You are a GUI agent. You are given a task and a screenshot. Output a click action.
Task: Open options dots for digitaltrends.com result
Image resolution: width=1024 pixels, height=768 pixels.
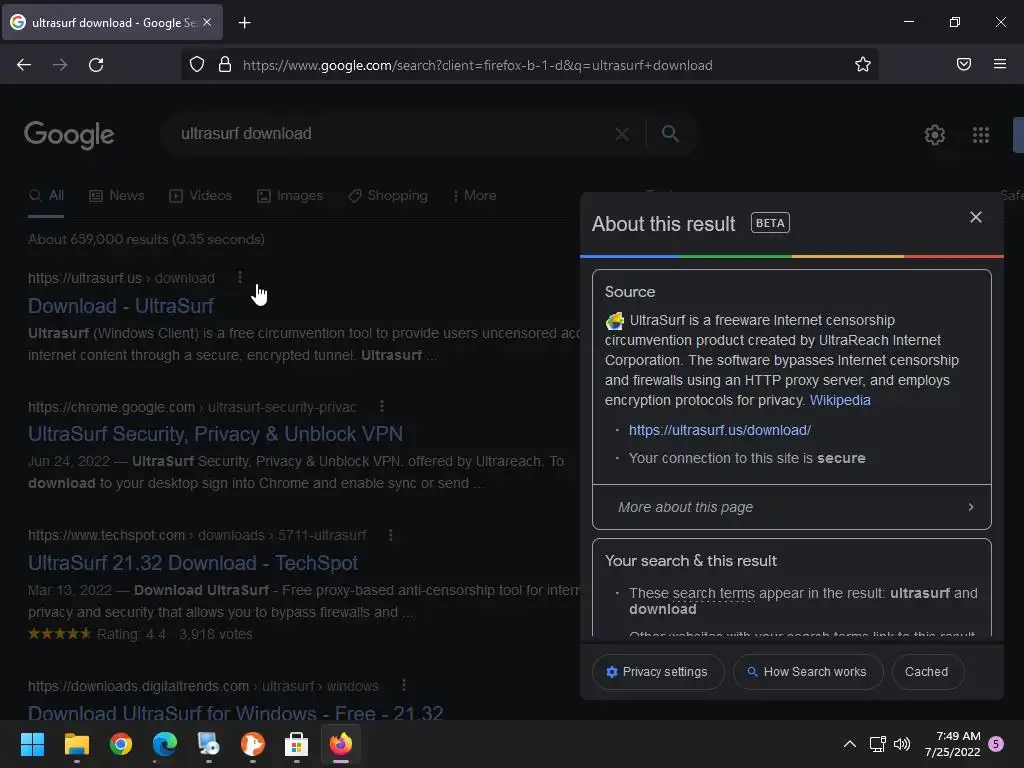click(404, 685)
